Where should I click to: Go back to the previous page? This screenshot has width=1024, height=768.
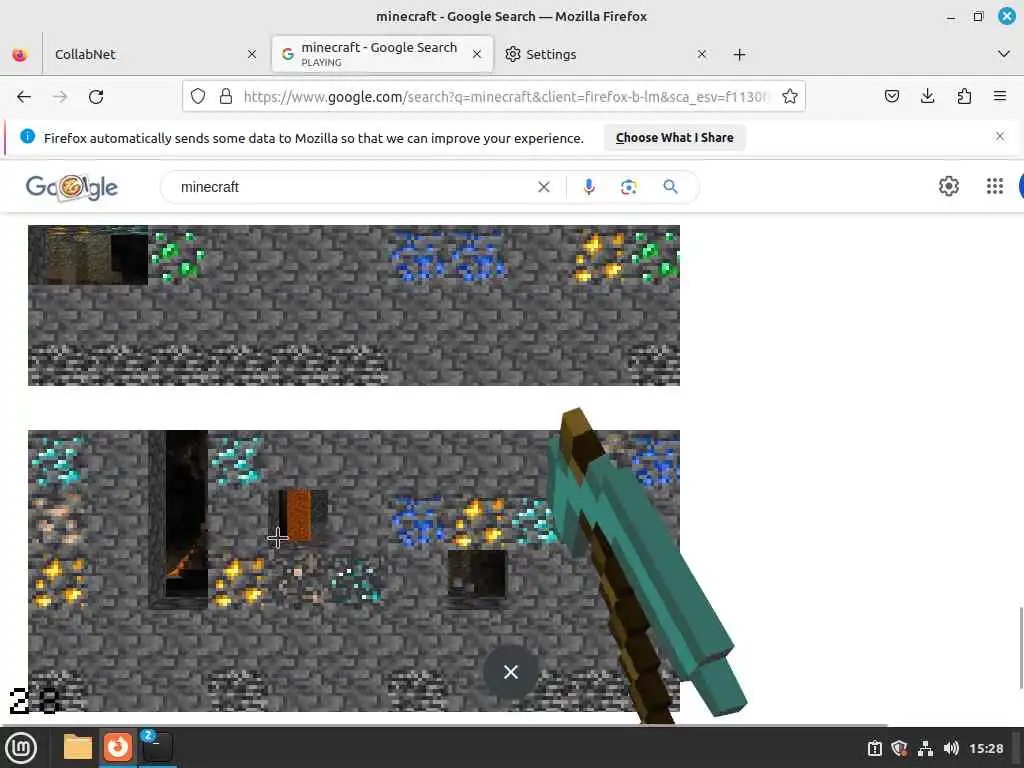pyautogui.click(x=24, y=97)
